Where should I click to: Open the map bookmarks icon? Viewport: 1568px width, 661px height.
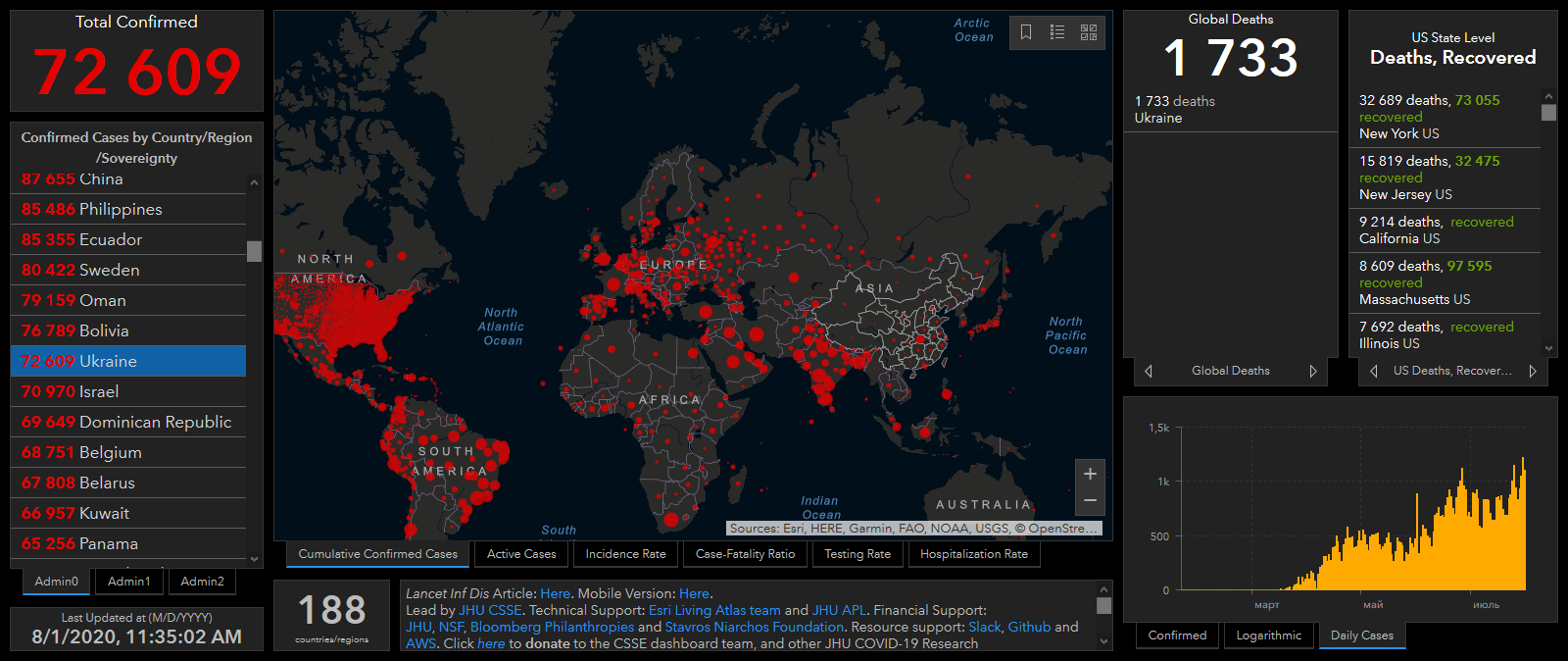coord(1026,32)
